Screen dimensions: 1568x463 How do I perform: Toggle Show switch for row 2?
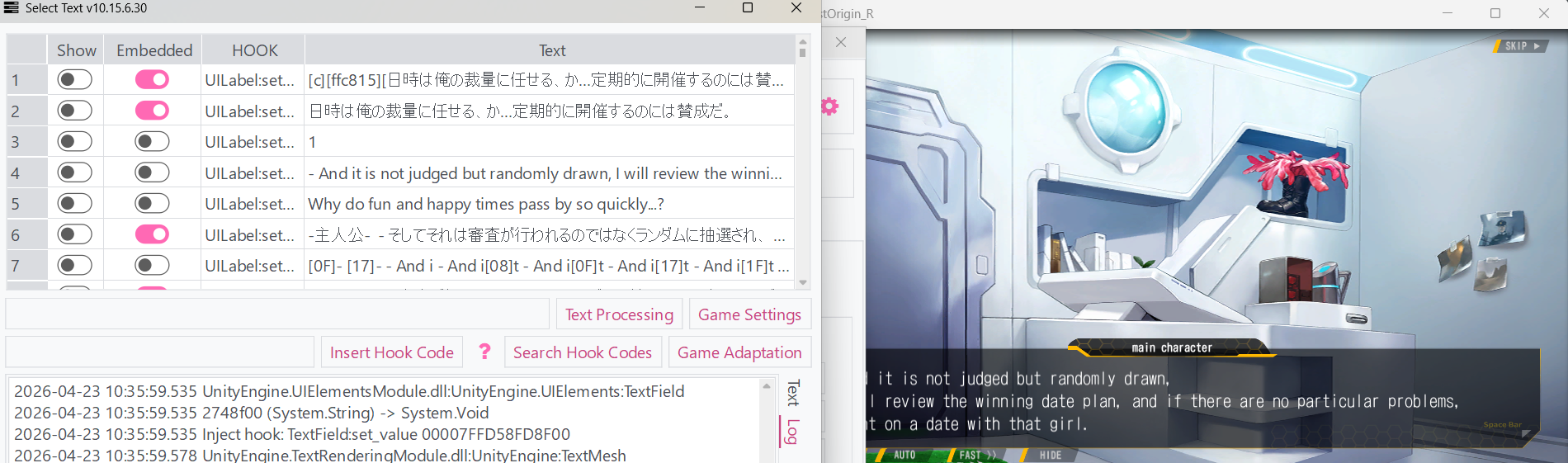tap(74, 111)
